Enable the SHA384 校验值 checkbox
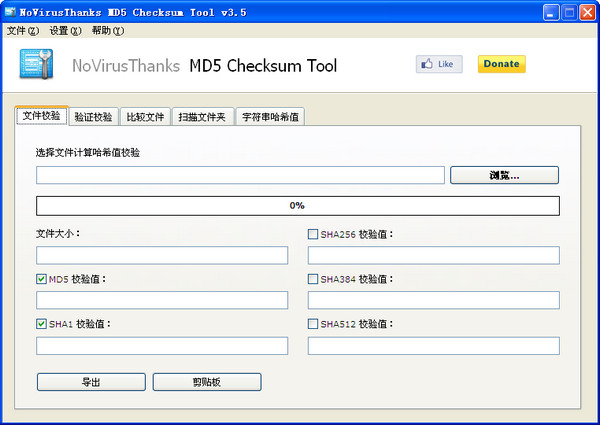600x425 pixels. pos(313,279)
